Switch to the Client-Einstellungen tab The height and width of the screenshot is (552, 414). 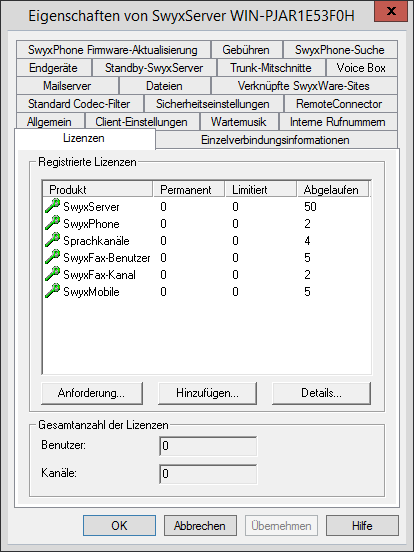142,122
